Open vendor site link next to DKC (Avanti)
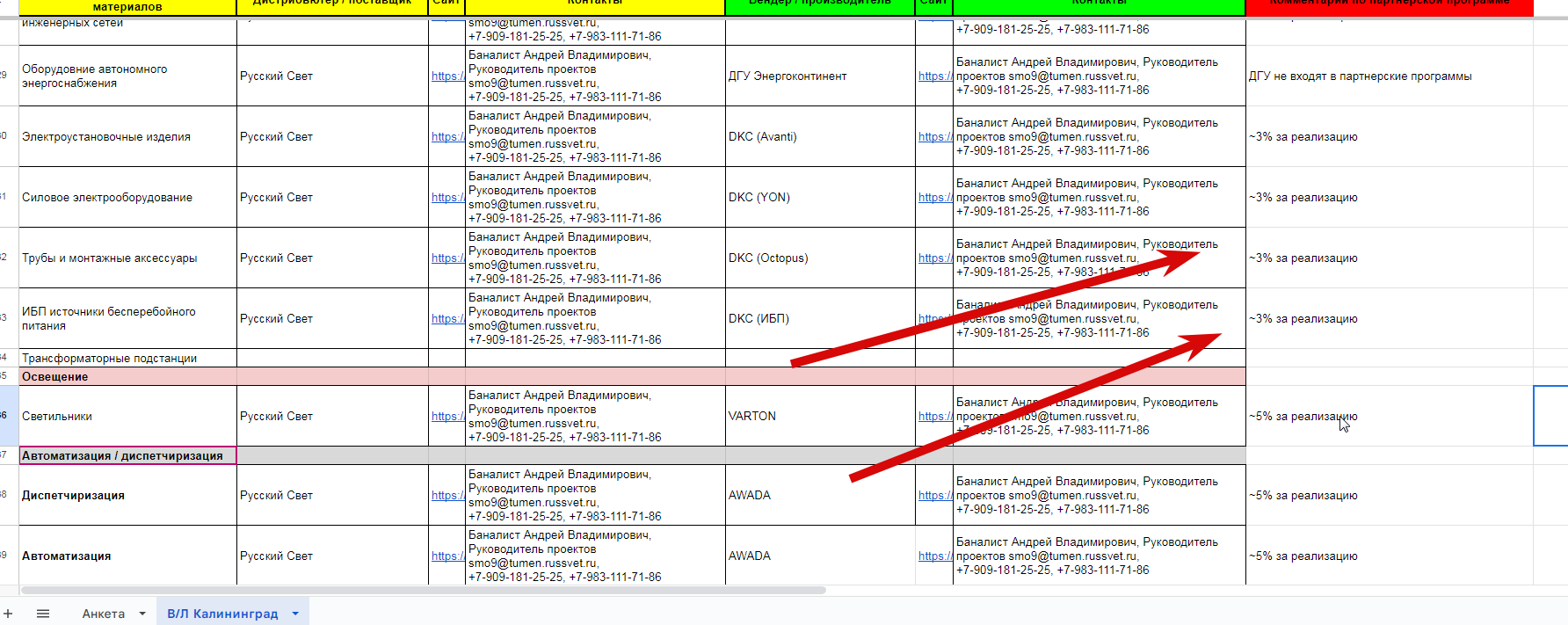Viewport: 1568px width, 625px height. (935, 137)
